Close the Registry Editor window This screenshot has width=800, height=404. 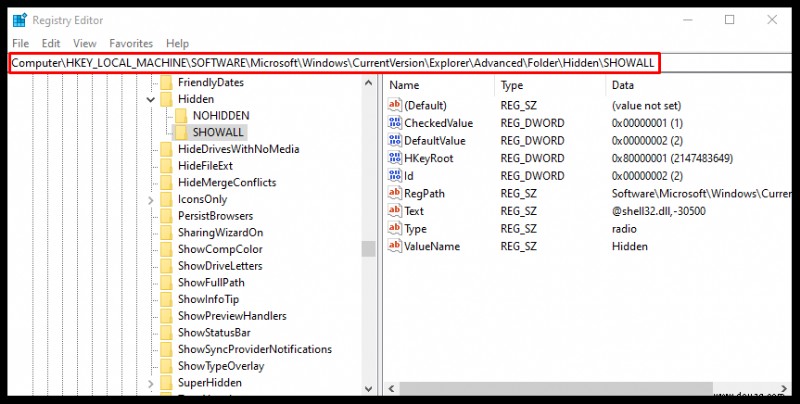point(772,20)
